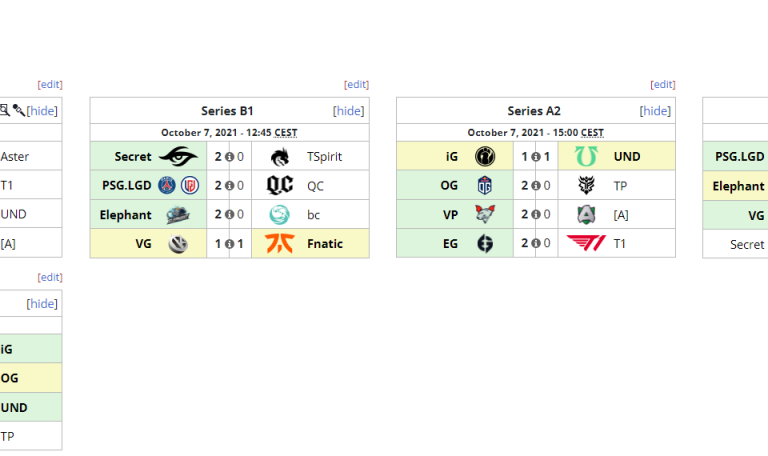Click the edit link above Series B1
The image size is (768, 456).
356,85
